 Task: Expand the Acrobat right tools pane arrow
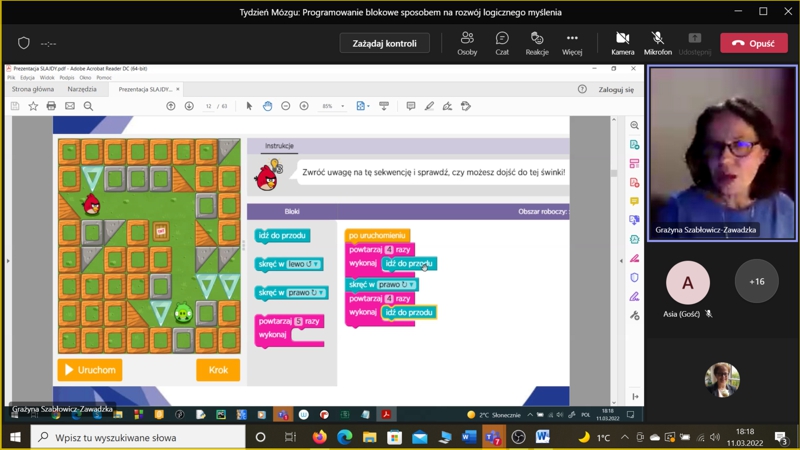click(x=621, y=261)
